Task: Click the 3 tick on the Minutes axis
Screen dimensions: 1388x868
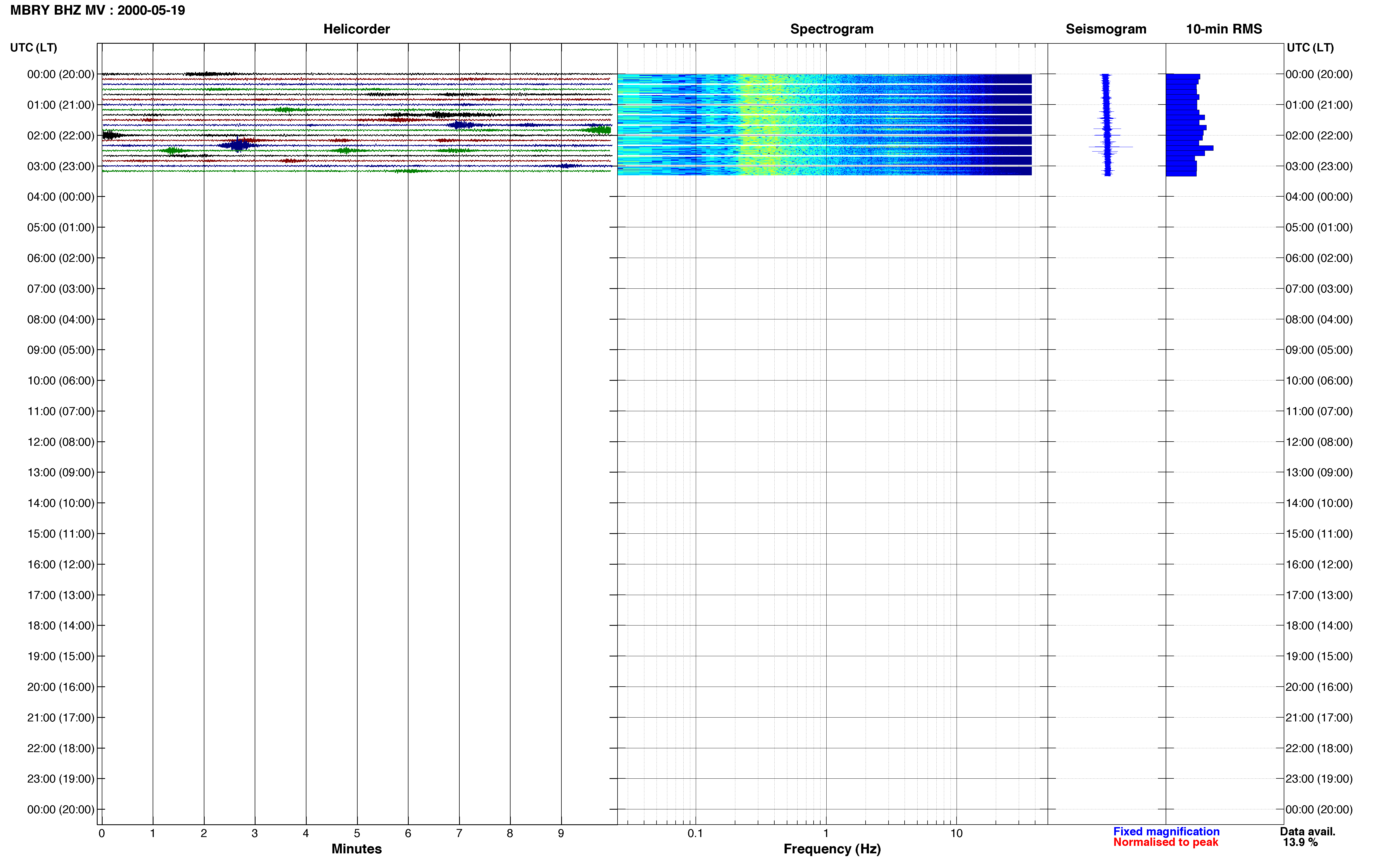Action: point(255,833)
